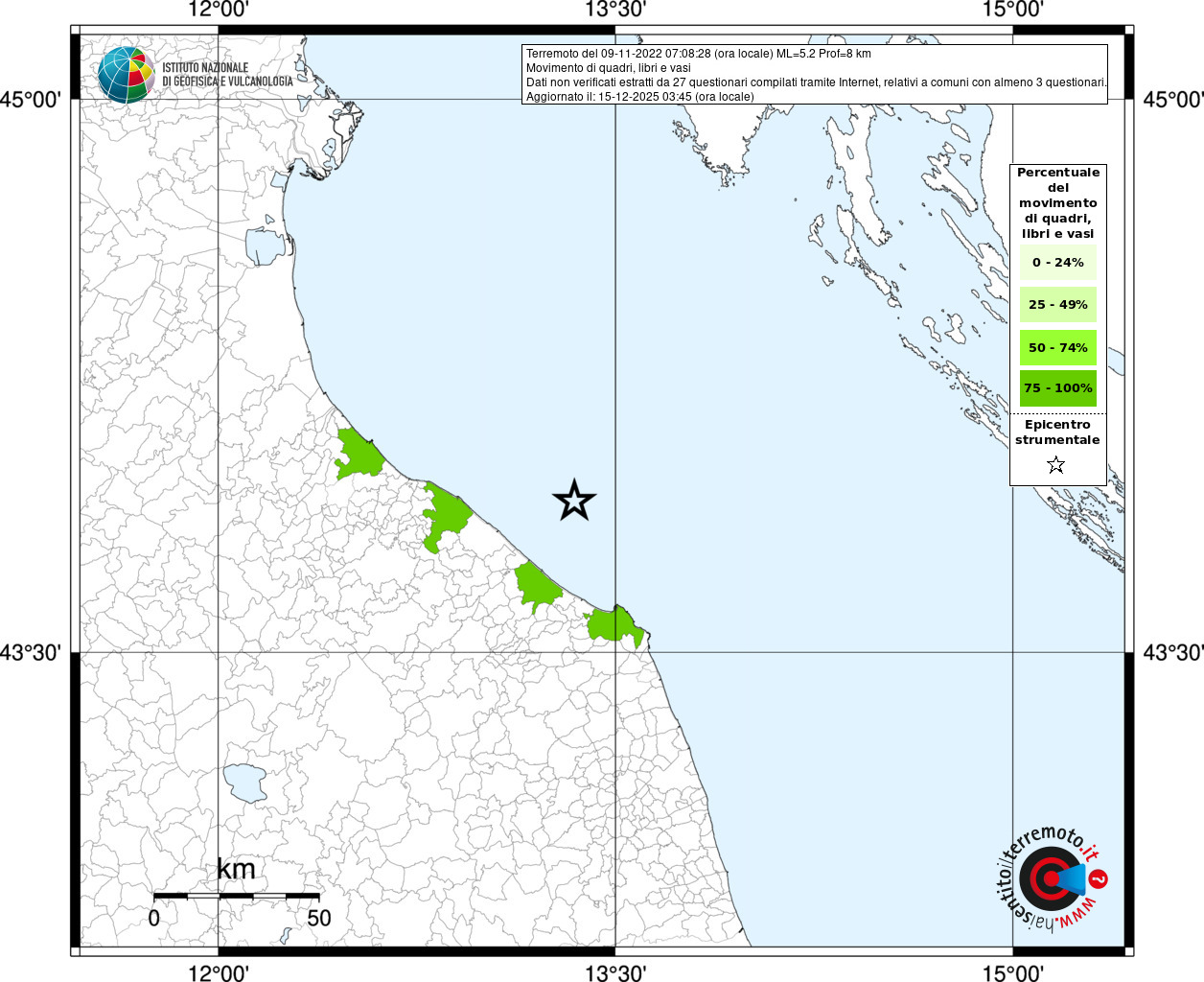Click the black and white scale bar
The image size is (1204, 982).
[x=236, y=896]
